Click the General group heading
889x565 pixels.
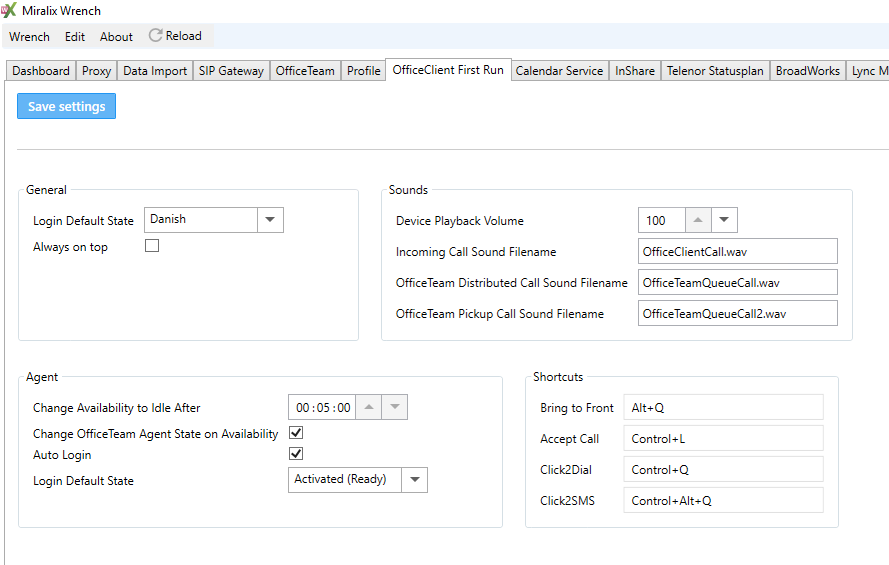pyautogui.click(x=46, y=190)
